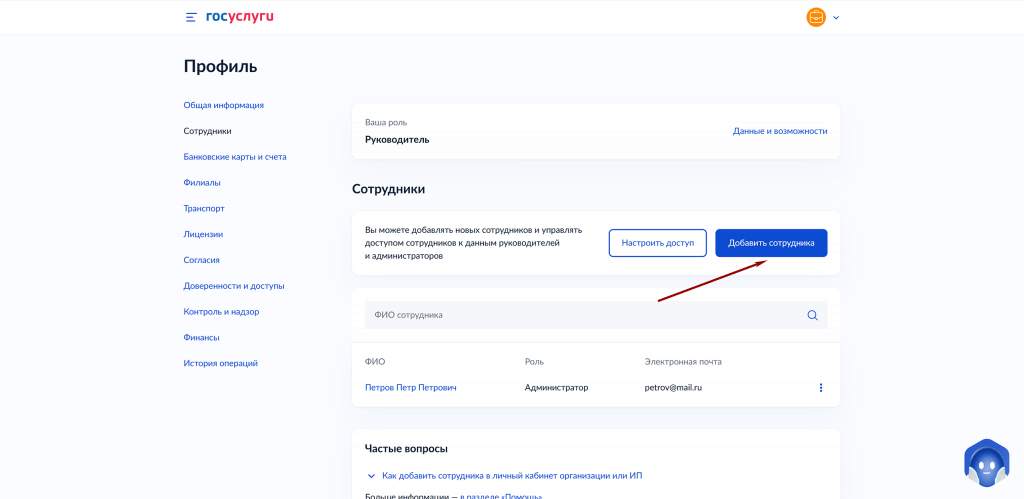Open three-dot menu for Петров Петр Петрович

(x=820, y=387)
